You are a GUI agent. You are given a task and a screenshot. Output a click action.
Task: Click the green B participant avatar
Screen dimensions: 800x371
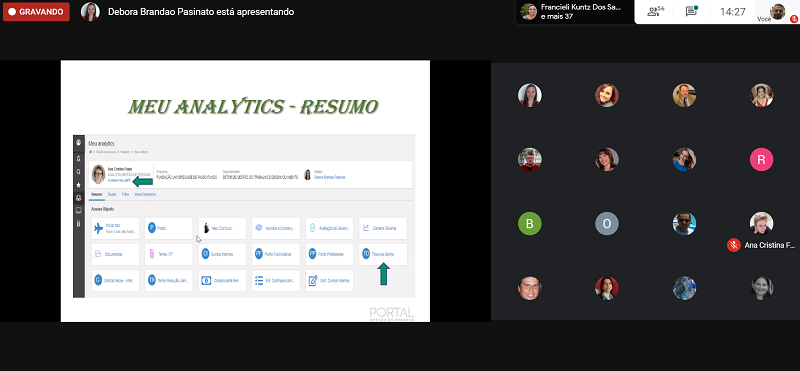point(530,224)
